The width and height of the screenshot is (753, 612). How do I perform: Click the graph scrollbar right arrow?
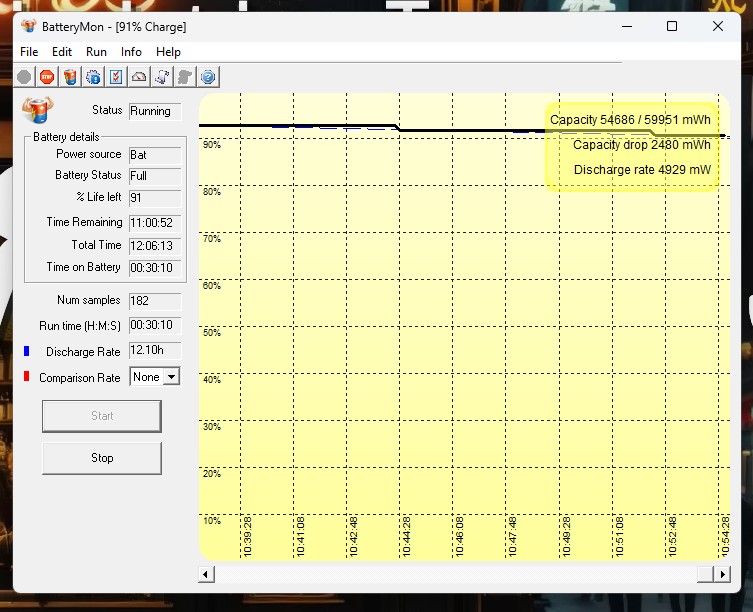[x=723, y=574]
